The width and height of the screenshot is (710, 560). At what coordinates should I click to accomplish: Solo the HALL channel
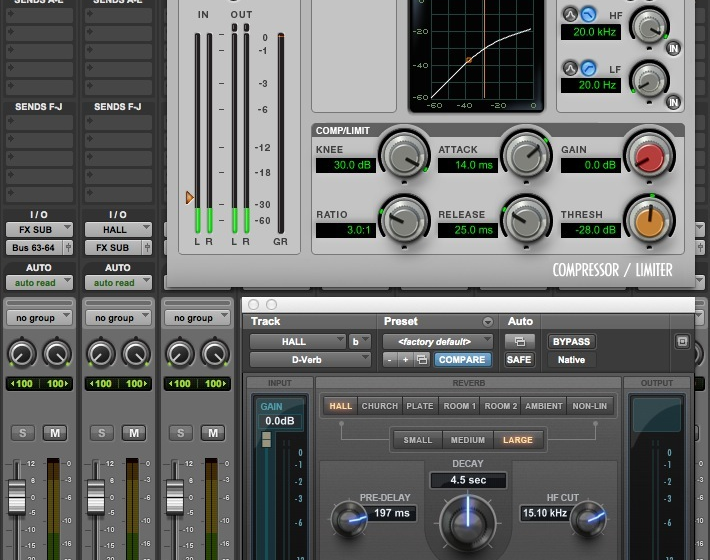(101, 433)
